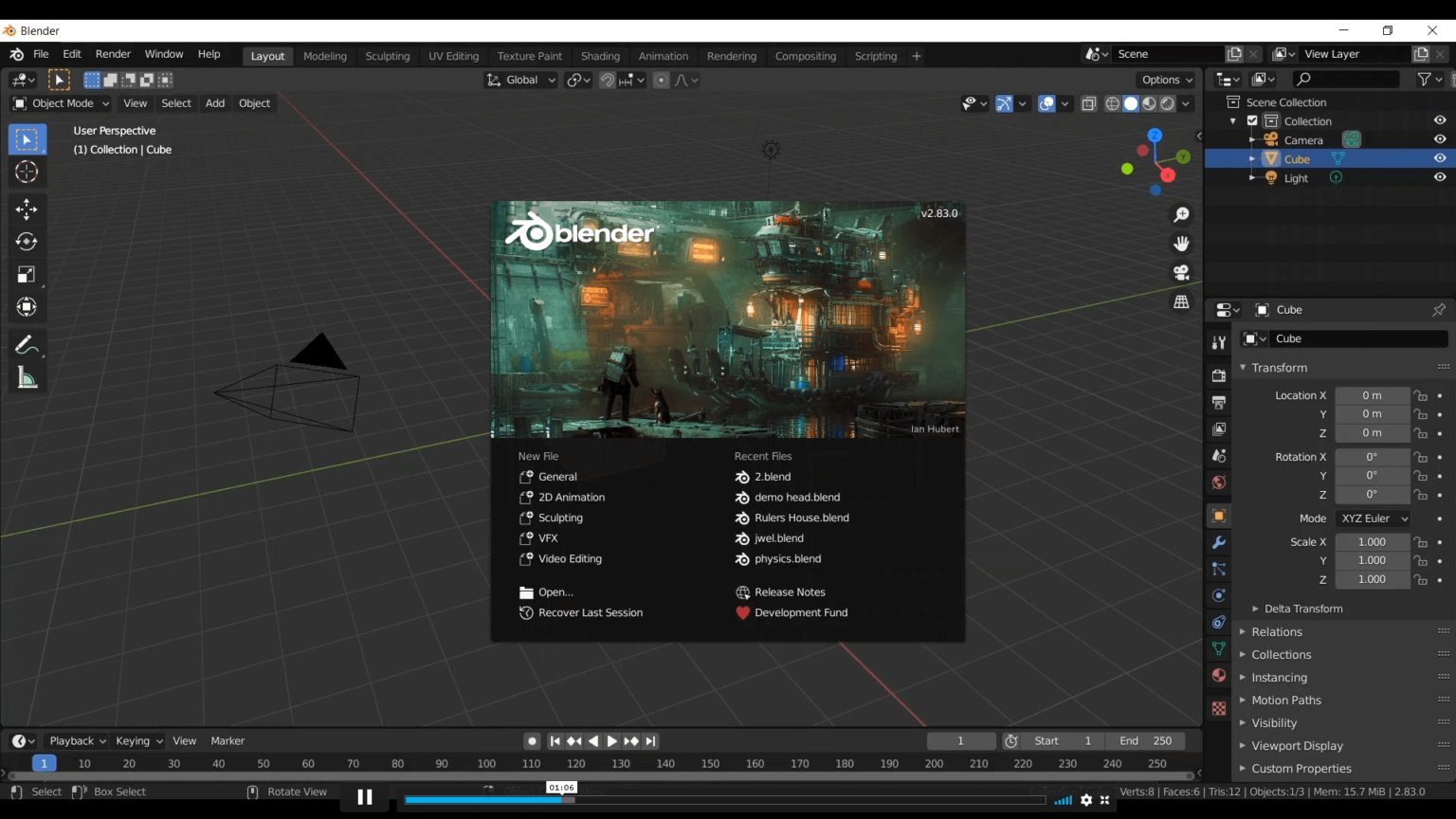
Task: Hide Cube in viewport via eye
Action: (x=1440, y=158)
